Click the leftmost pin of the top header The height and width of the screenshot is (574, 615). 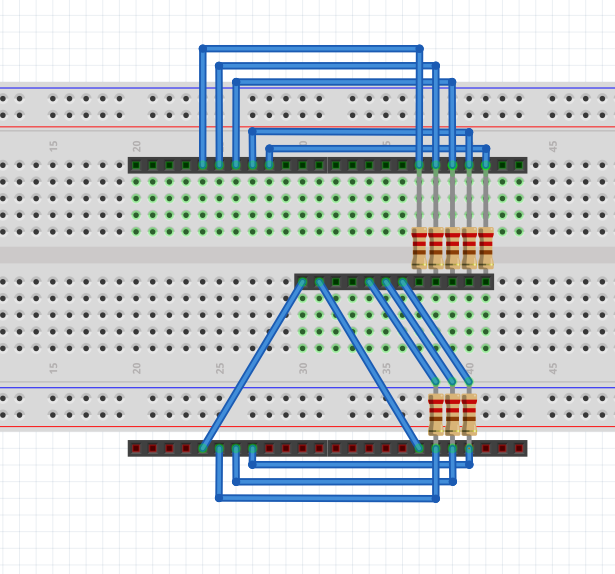[x=136, y=165]
